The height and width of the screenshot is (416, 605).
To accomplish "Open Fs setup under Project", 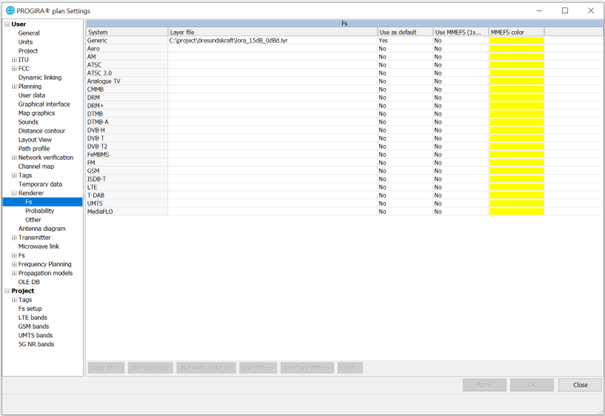I will click(30, 309).
